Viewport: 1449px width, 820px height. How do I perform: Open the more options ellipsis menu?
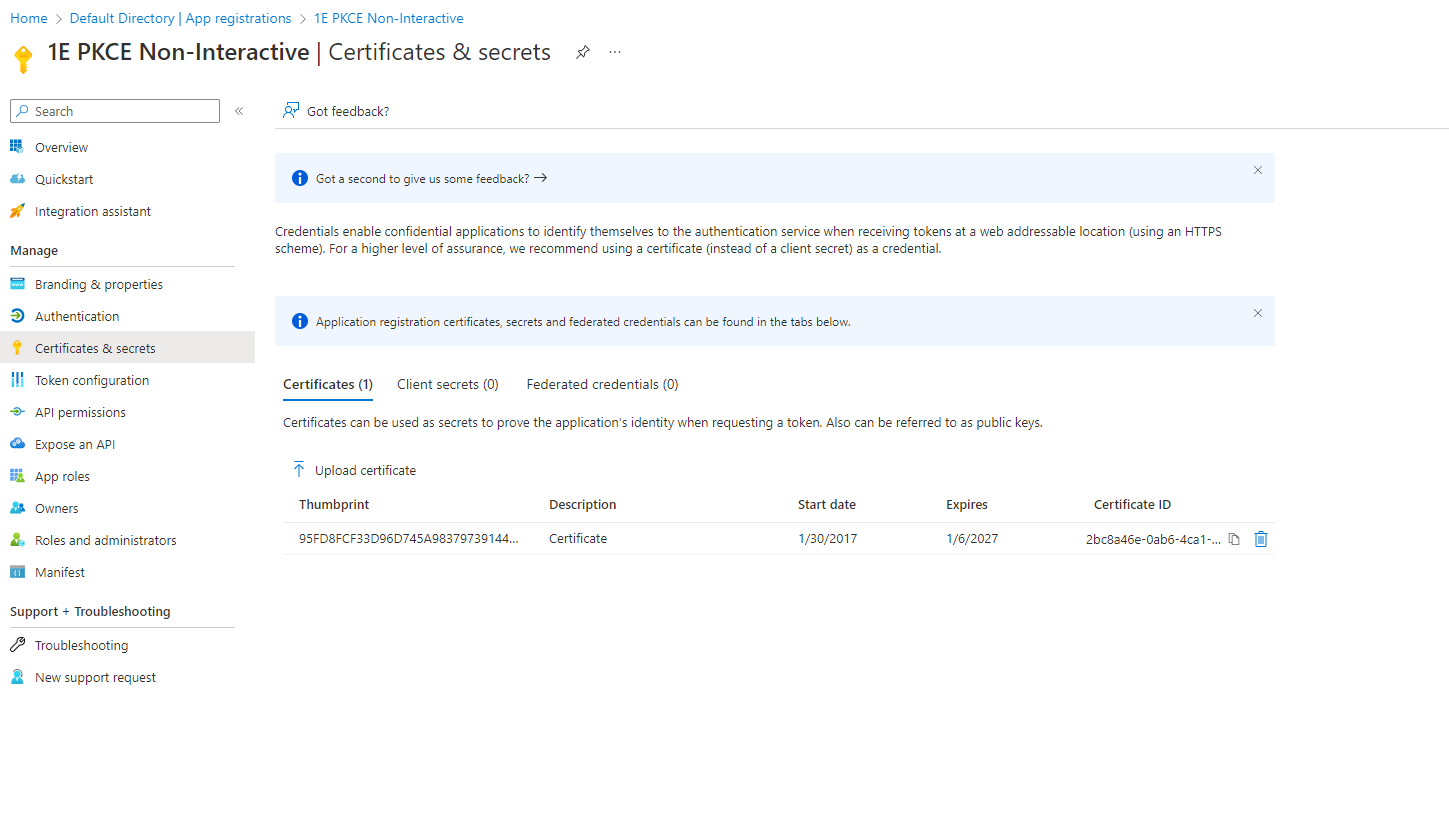[615, 52]
